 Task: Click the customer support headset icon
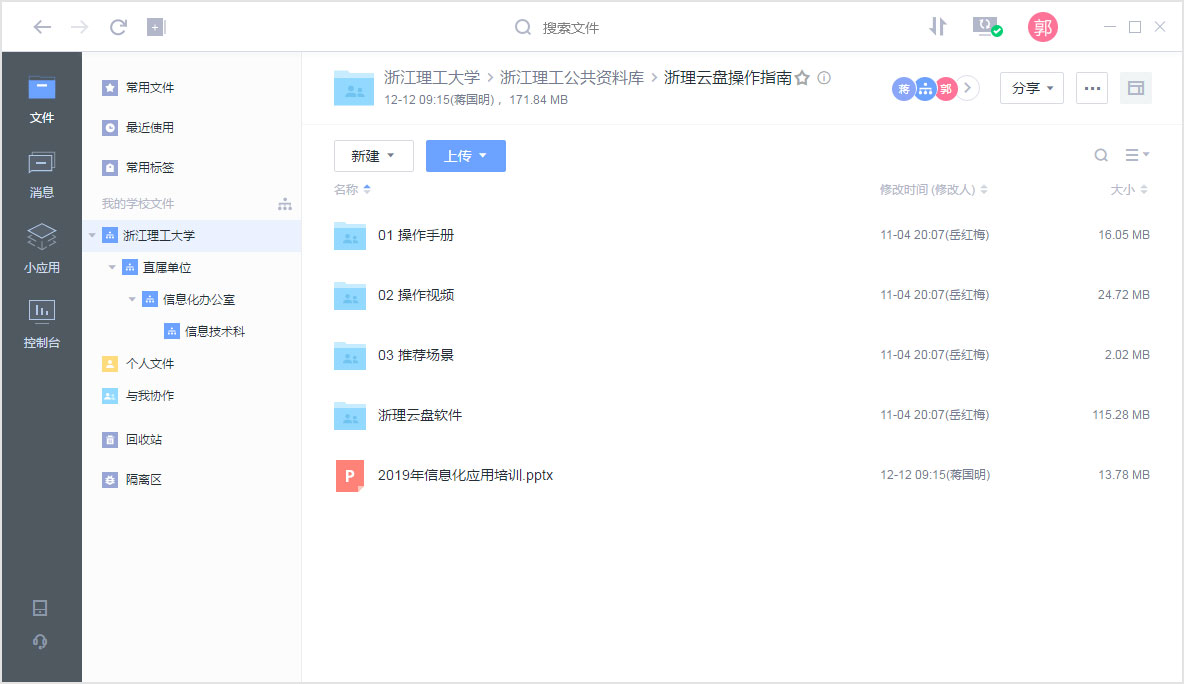coord(41,642)
